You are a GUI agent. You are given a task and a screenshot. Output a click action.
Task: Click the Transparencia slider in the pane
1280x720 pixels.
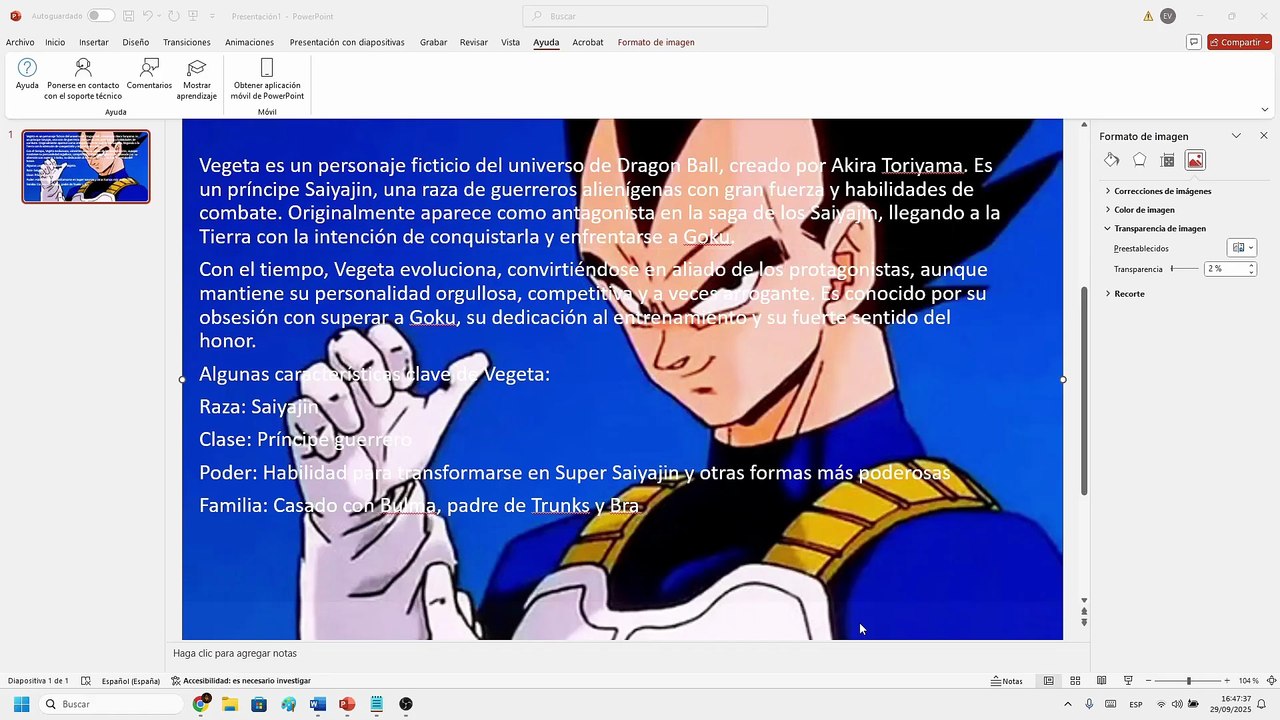pyautogui.click(x=1185, y=269)
